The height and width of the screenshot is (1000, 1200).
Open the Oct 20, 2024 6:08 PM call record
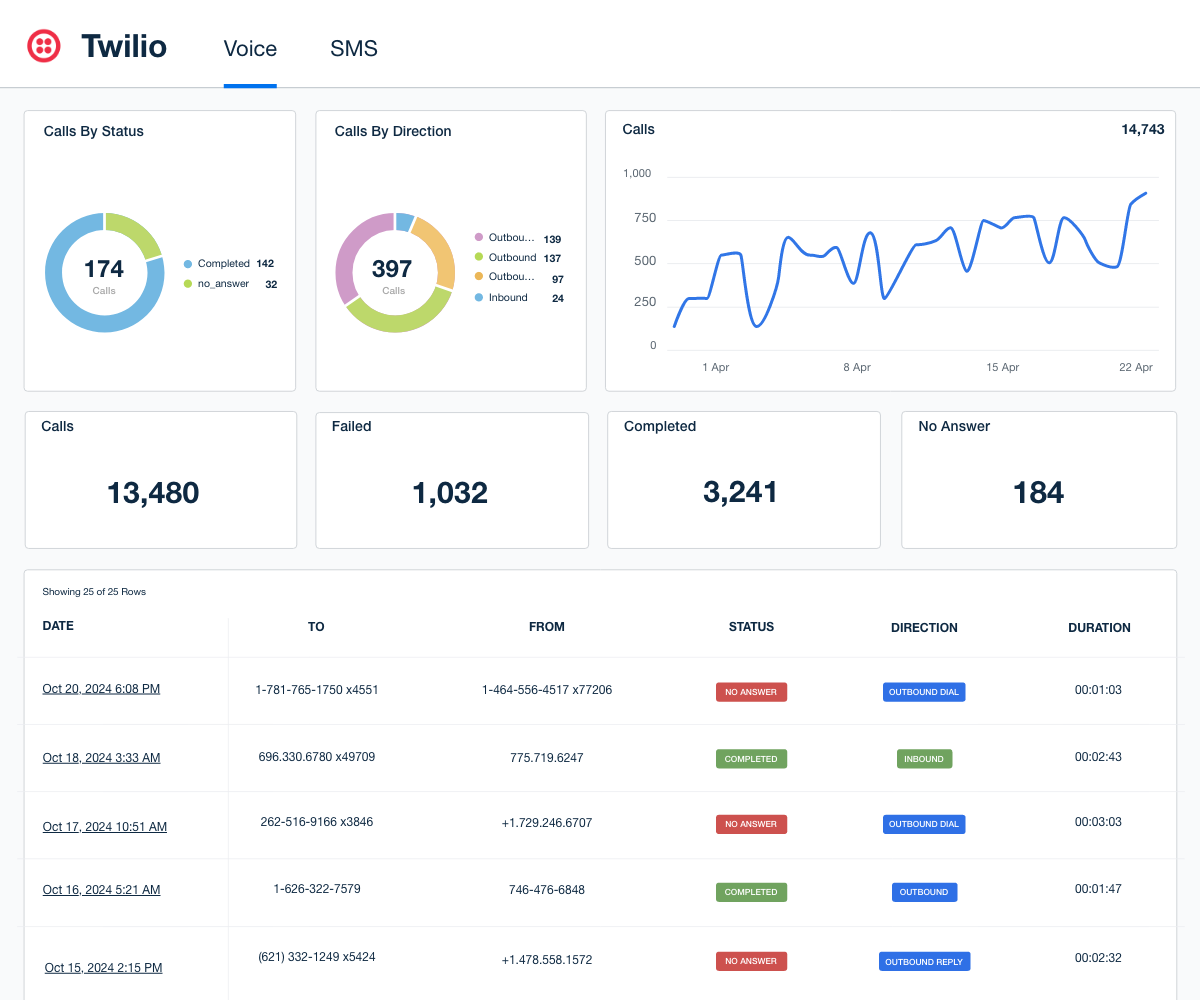click(101, 688)
